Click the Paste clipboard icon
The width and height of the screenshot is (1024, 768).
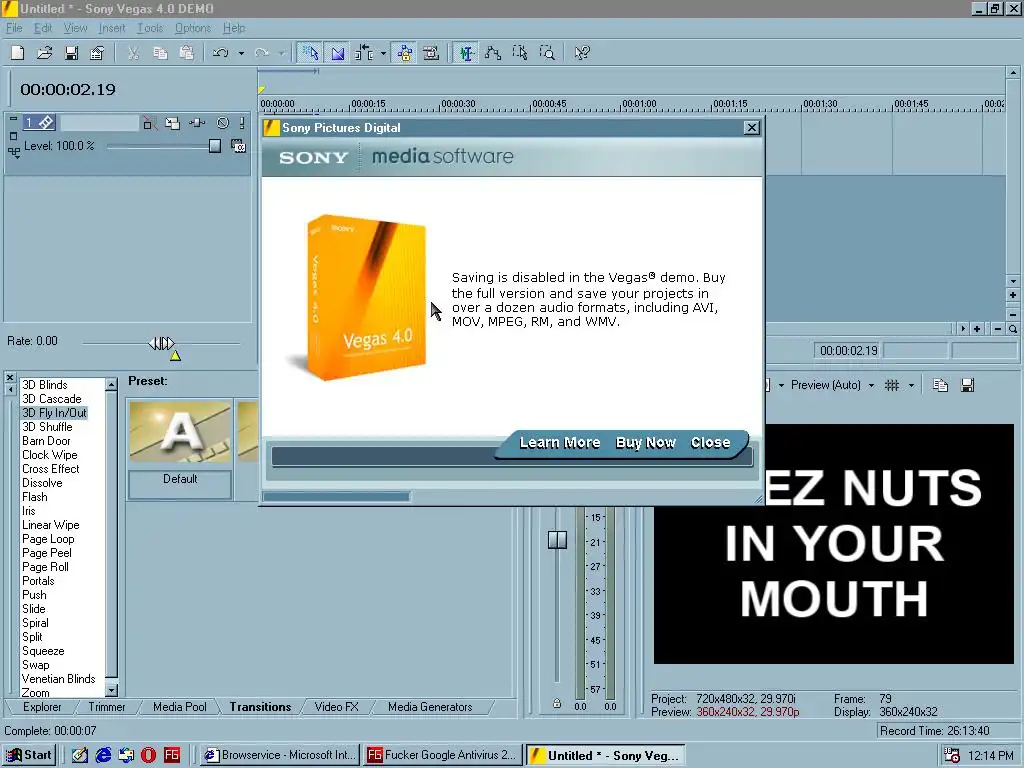coord(187,53)
